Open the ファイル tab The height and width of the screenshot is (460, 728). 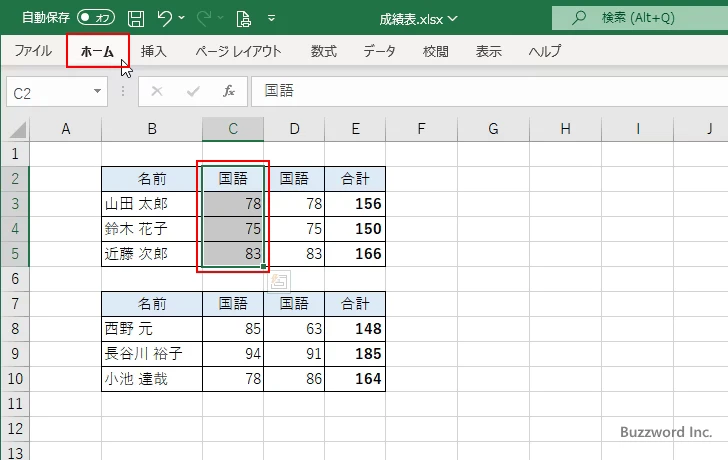click(33, 51)
